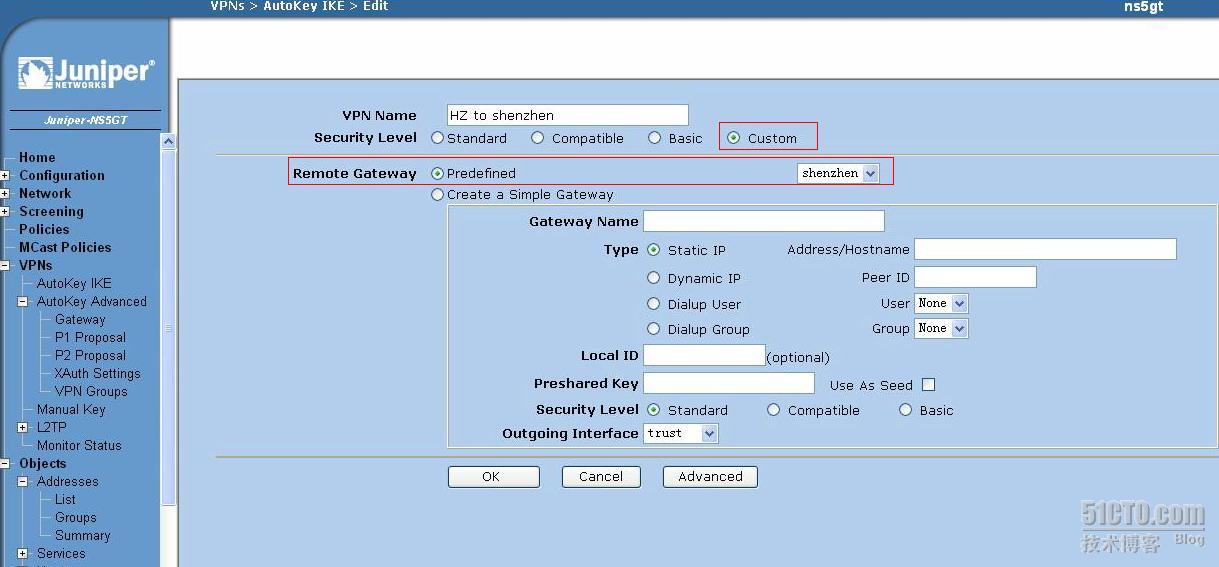
Task: Open the Advanced settings button
Action: pos(710,477)
